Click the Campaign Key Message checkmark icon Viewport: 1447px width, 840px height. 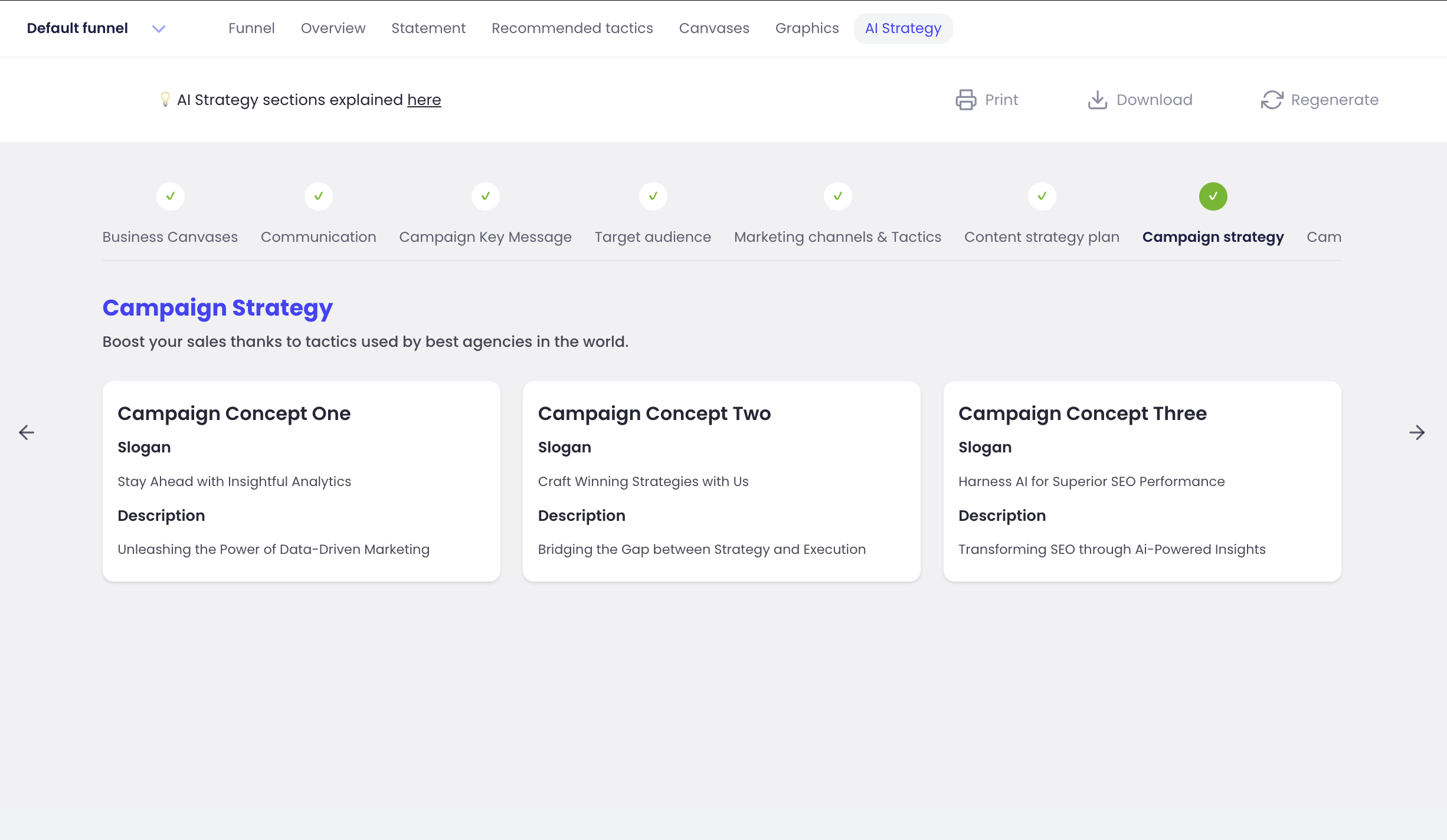pos(485,196)
